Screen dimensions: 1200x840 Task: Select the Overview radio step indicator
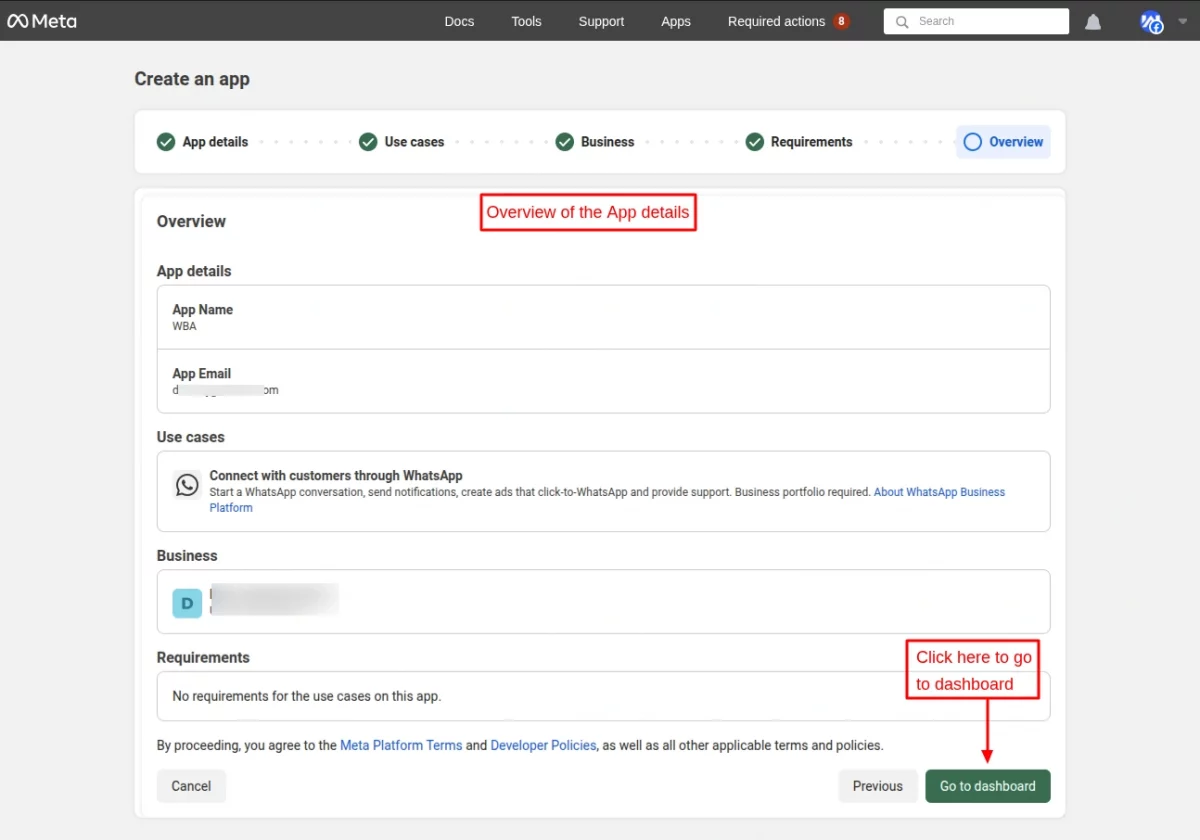971,141
